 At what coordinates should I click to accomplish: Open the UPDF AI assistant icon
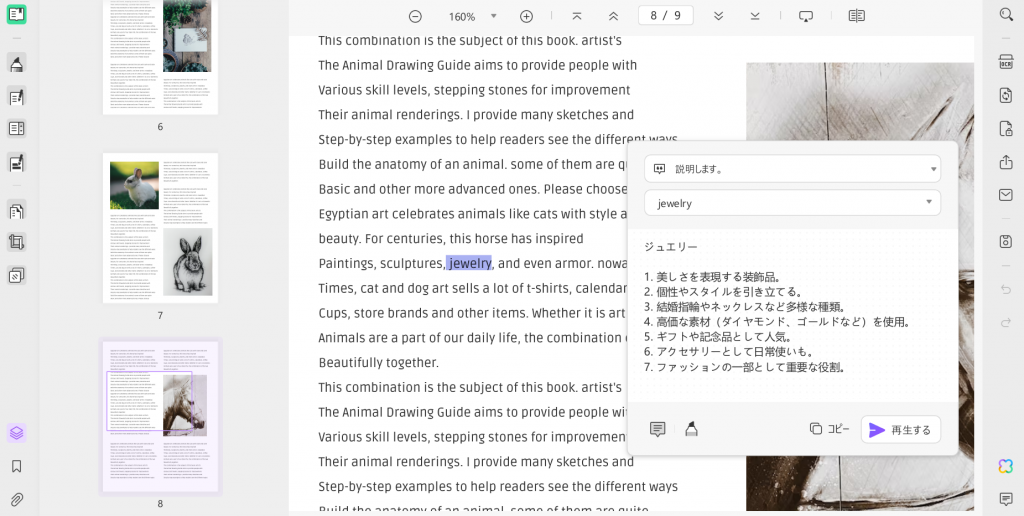tap(1006, 466)
